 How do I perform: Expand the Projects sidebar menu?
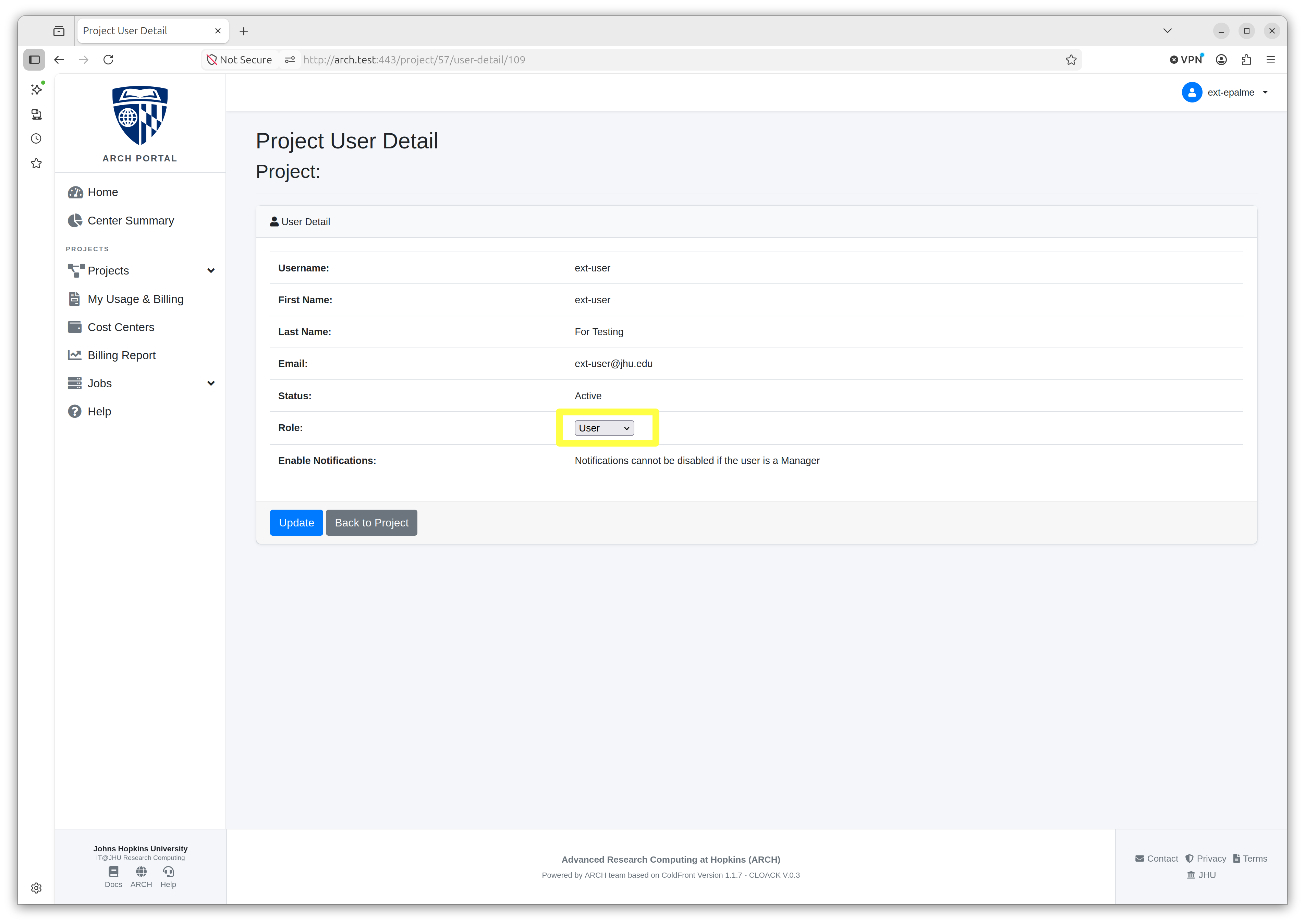click(211, 271)
